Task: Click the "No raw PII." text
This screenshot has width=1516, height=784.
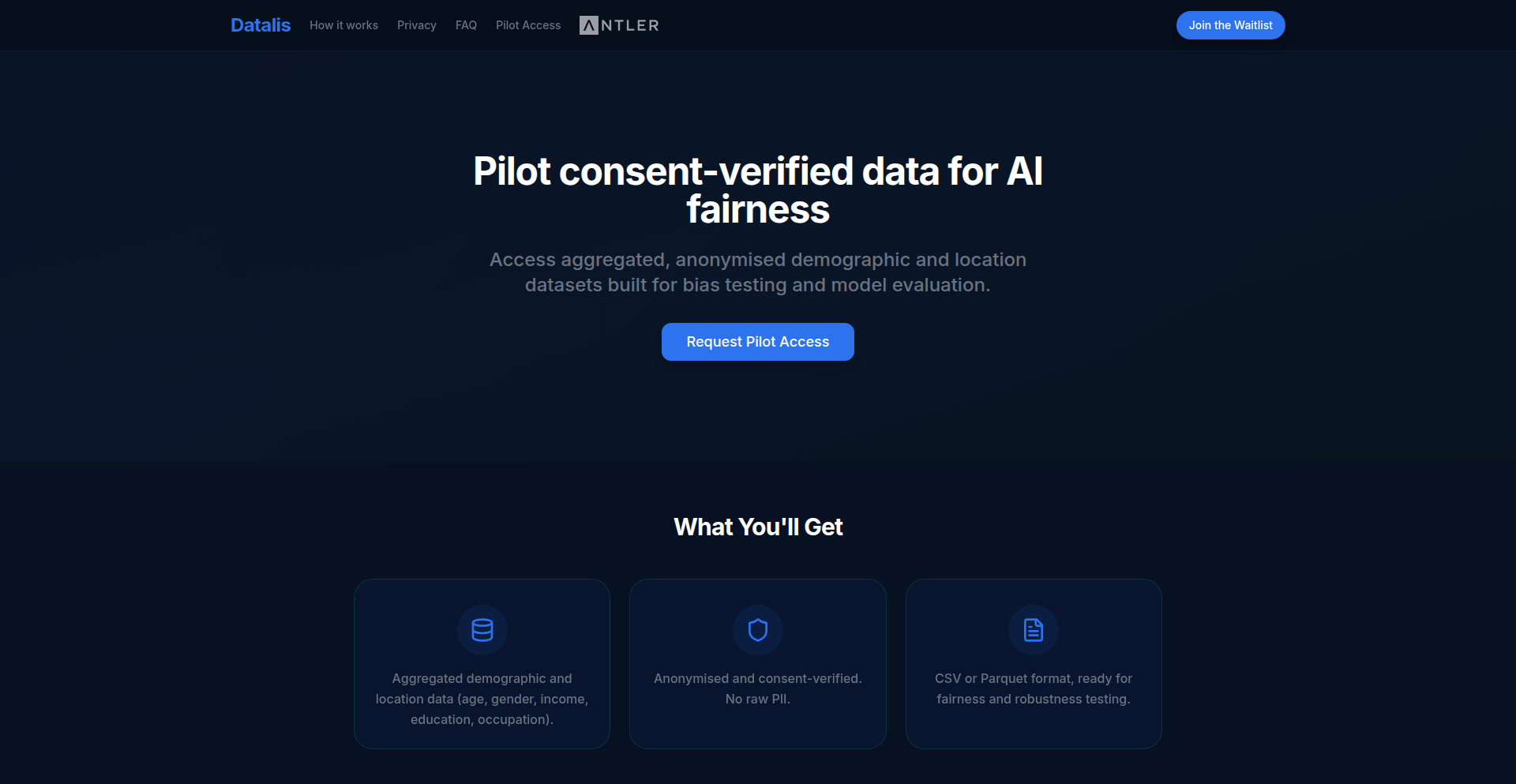Action: [x=758, y=699]
